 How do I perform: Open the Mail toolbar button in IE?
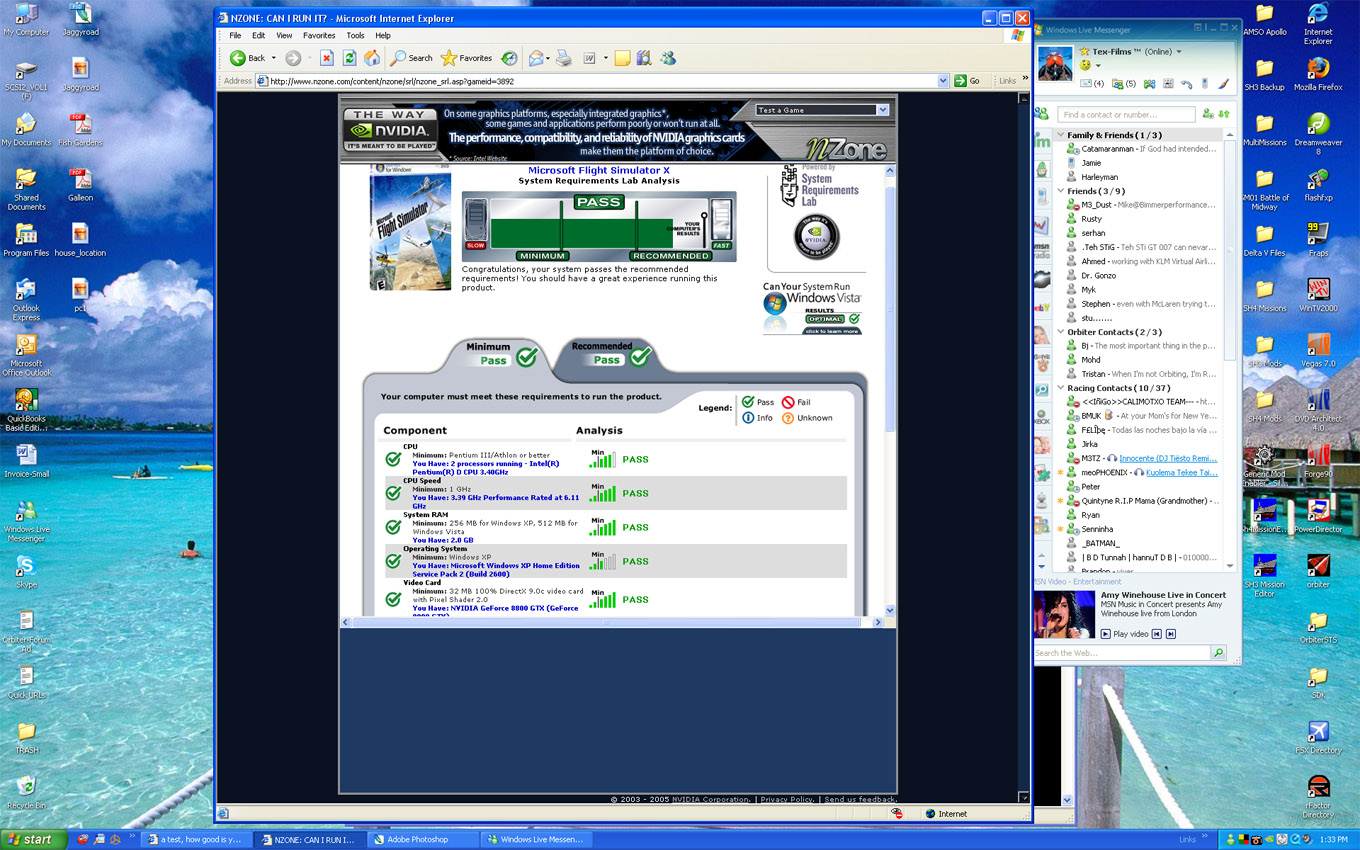point(538,58)
